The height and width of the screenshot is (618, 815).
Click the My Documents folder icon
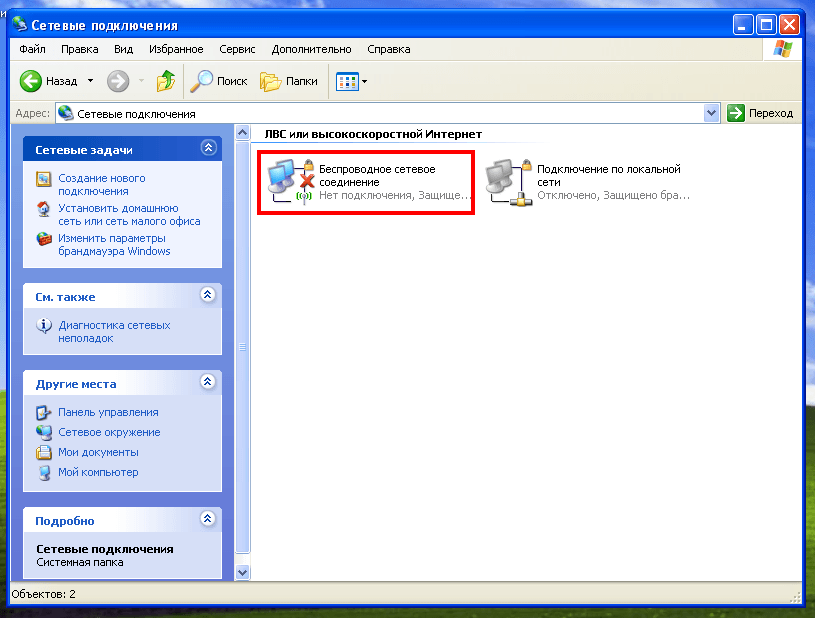click(44, 452)
